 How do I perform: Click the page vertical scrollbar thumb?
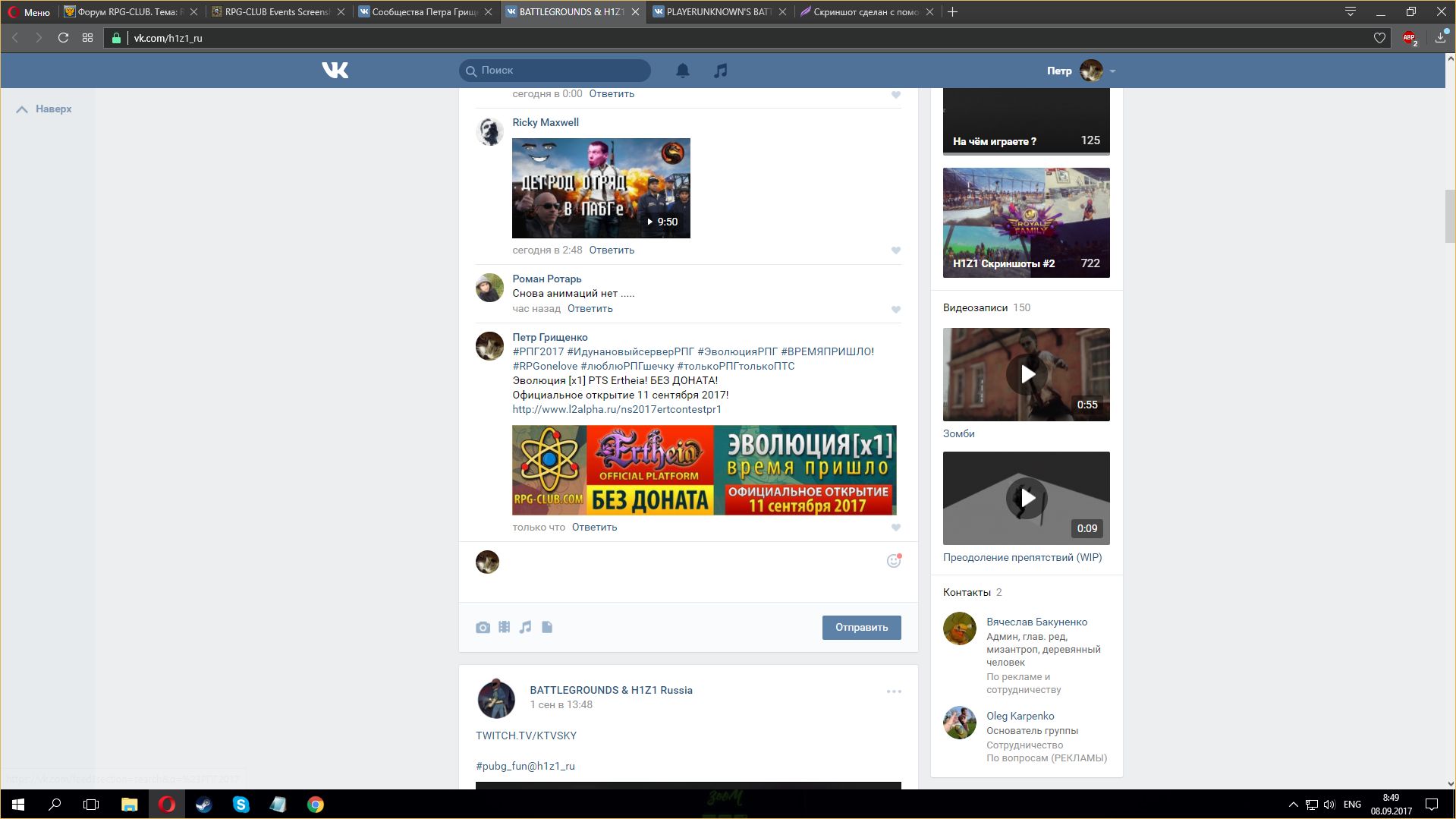1450,216
